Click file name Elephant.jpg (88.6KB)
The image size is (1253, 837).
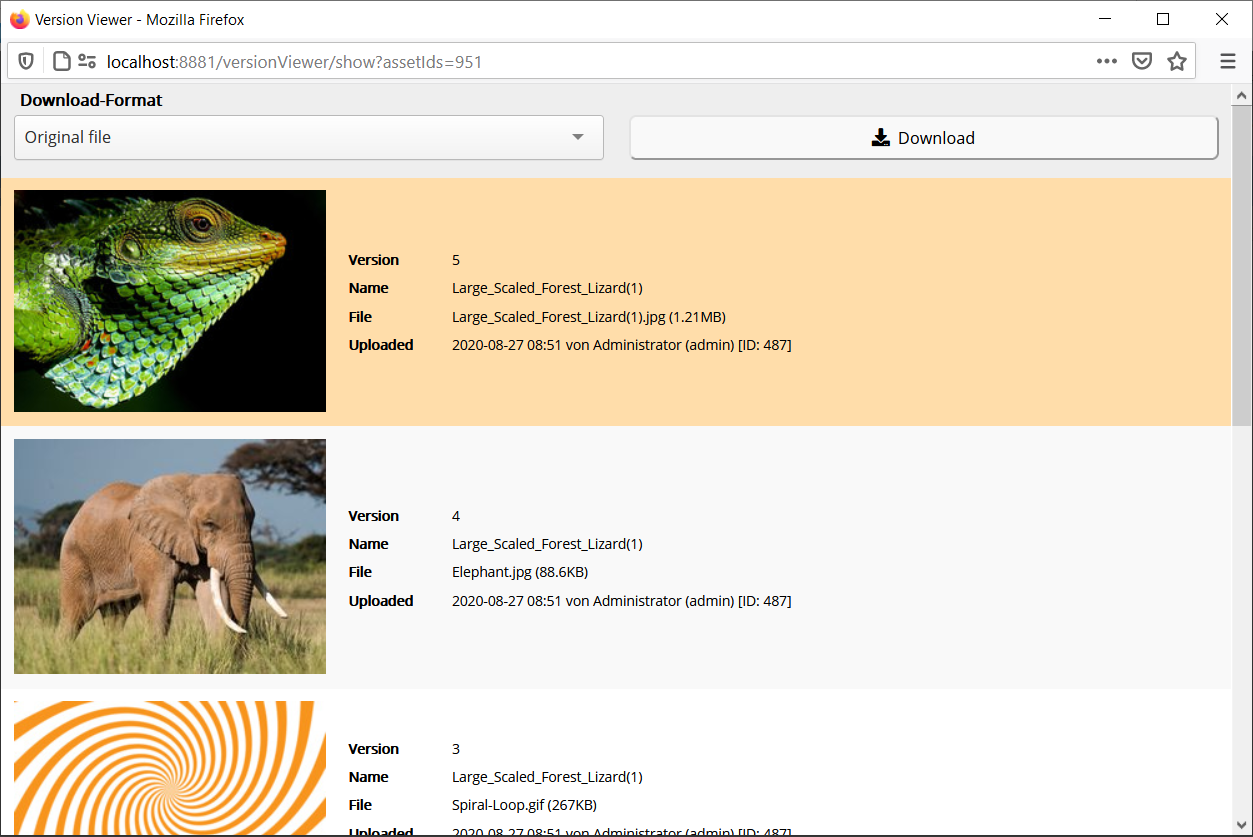520,572
